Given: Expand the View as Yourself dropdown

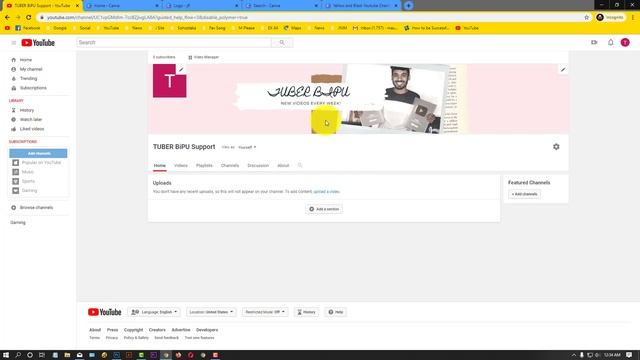Looking at the screenshot, I should [x=247, y=147].
